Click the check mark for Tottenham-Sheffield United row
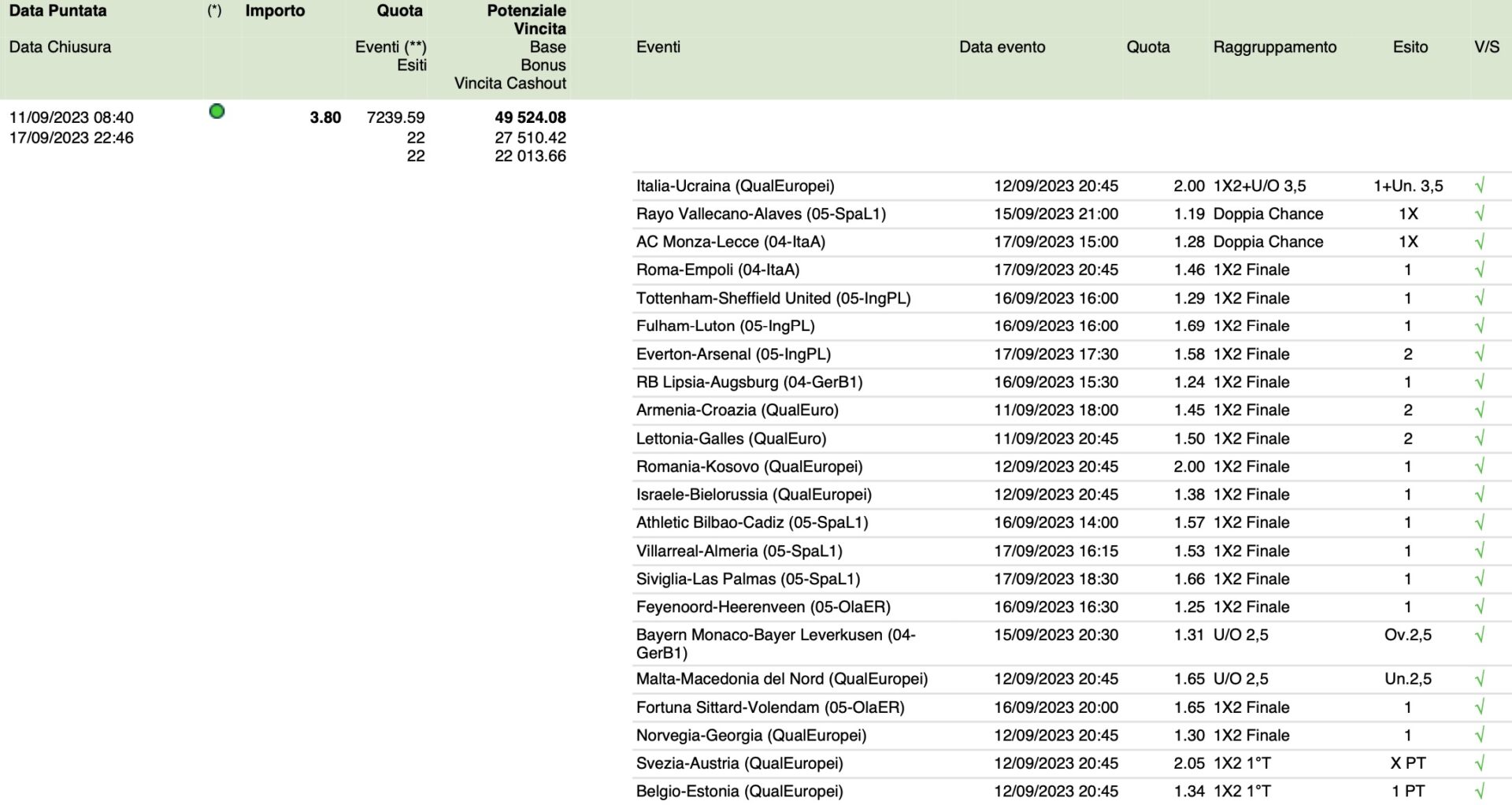 pos(1480,298)
